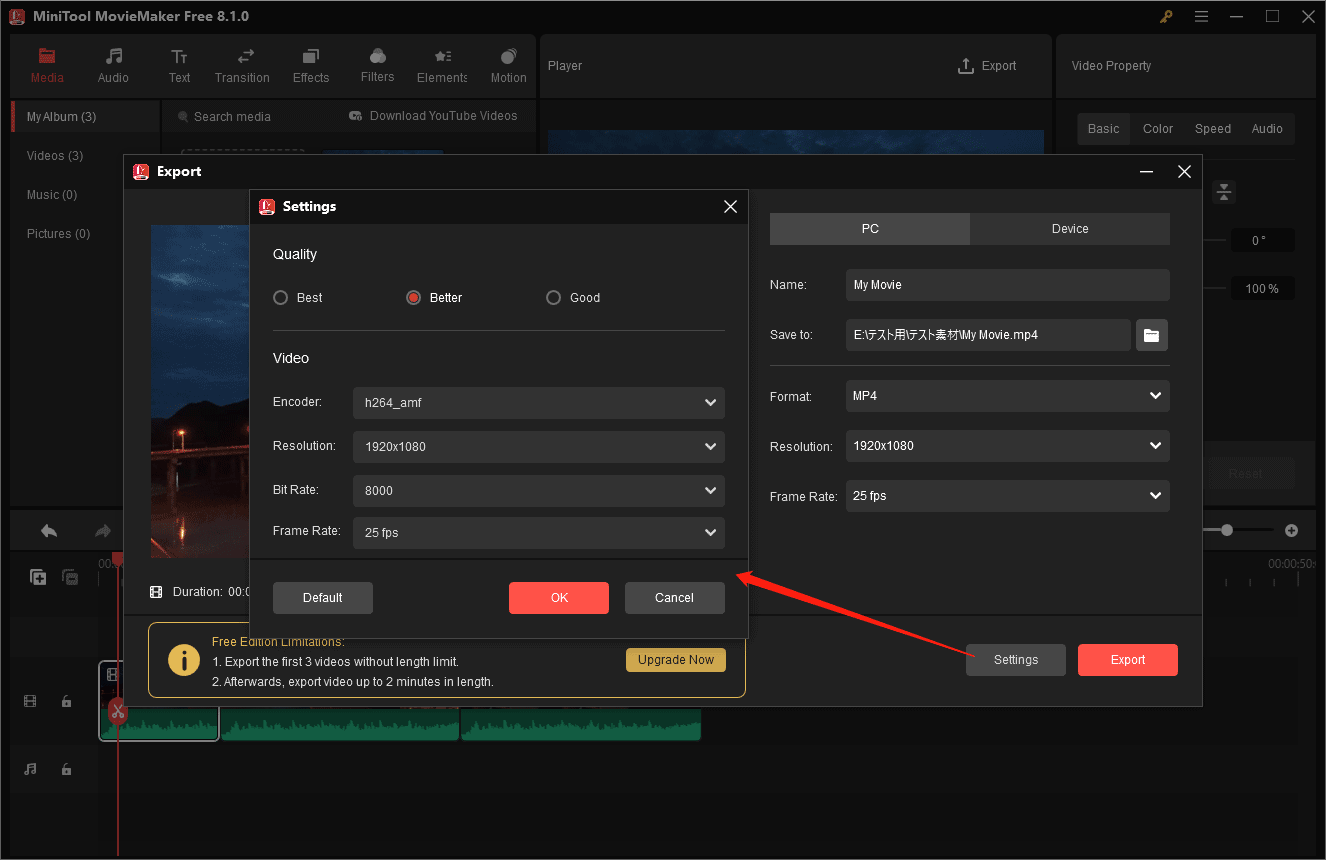Open the Encoder dropdown h264_amf
Viewport: 1326px width, 860px height.
(539, 402)
